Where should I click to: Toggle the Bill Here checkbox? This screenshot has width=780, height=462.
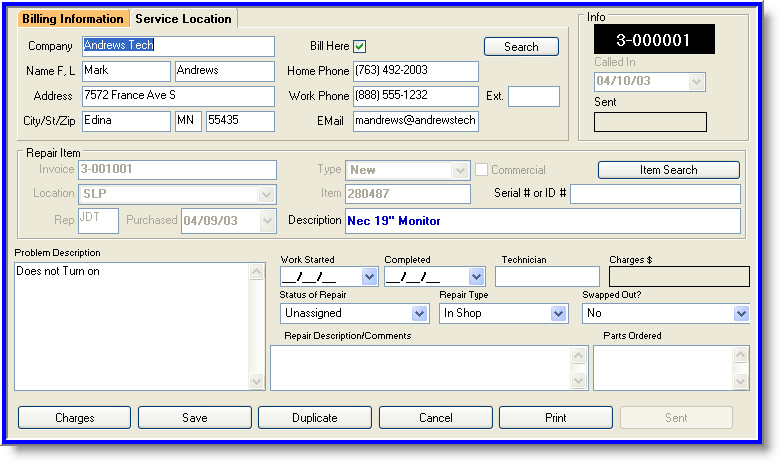360,46
